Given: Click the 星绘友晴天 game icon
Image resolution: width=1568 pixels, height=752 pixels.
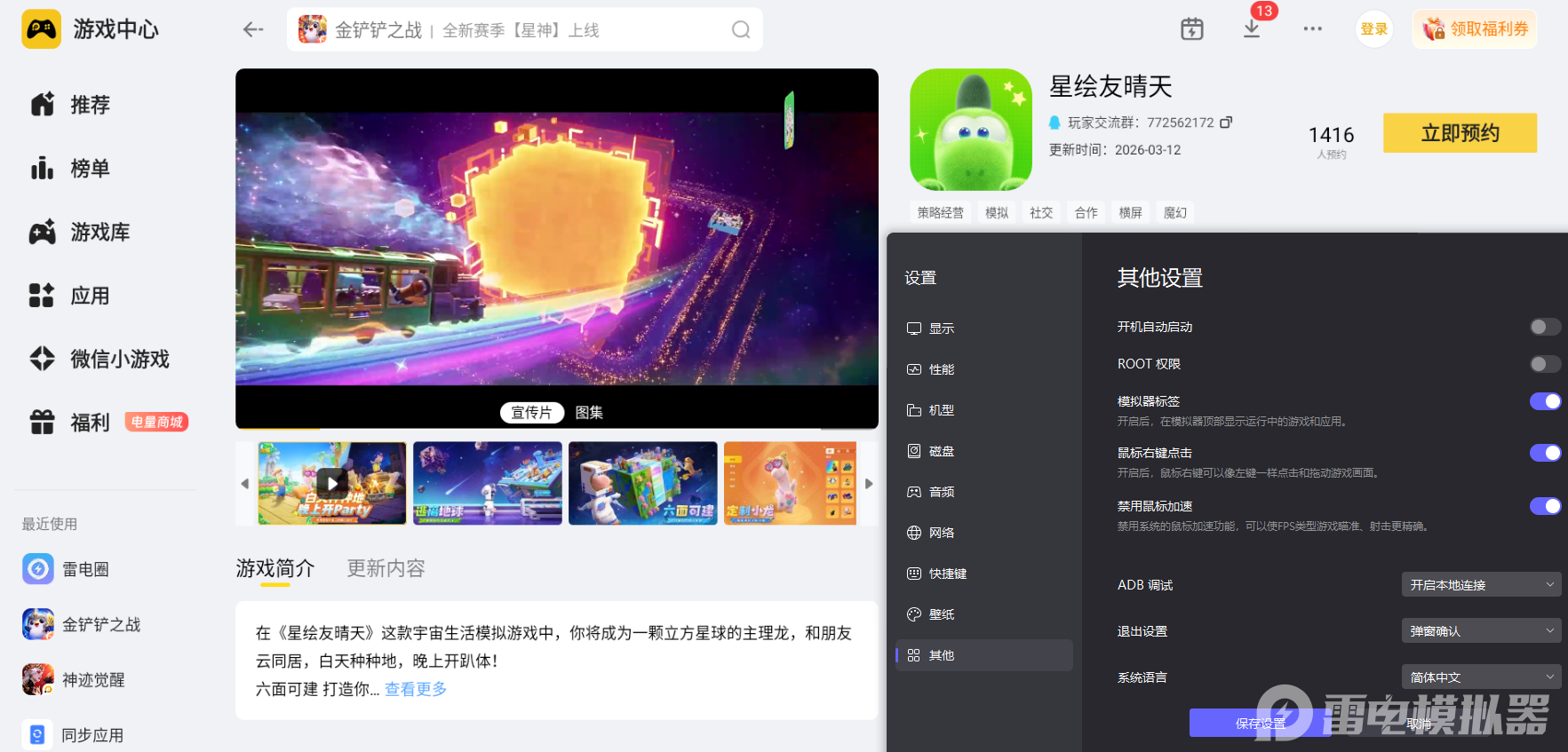Looking at the screenshot, I should 971,130.
